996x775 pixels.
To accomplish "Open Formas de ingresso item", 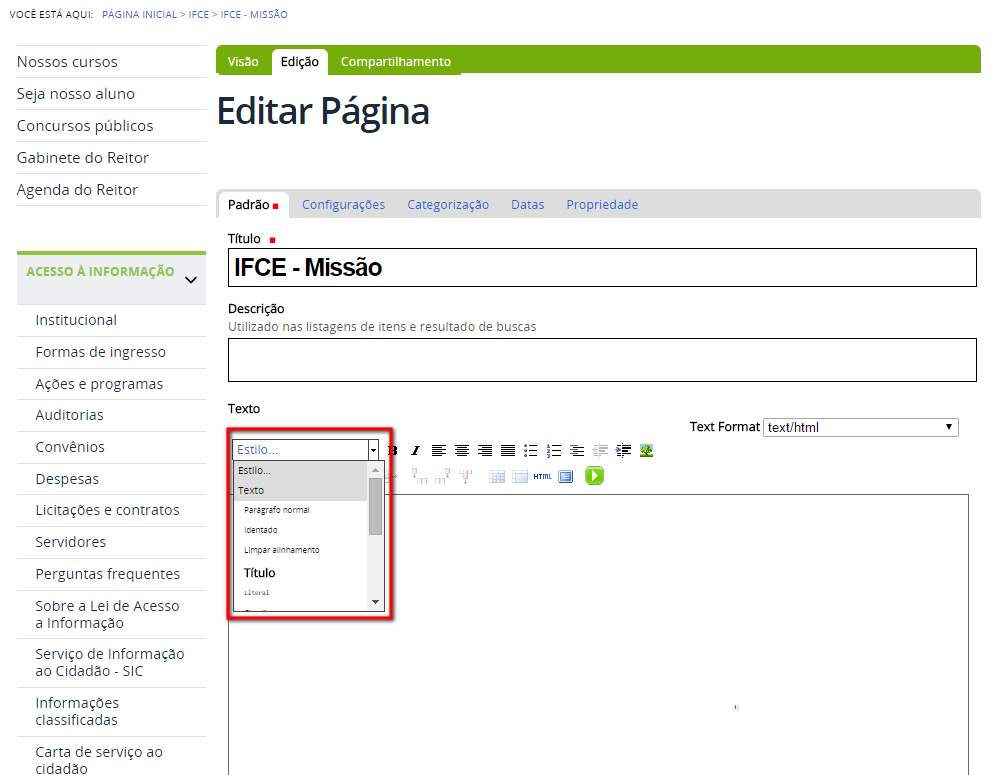I will tap(100, 352).
